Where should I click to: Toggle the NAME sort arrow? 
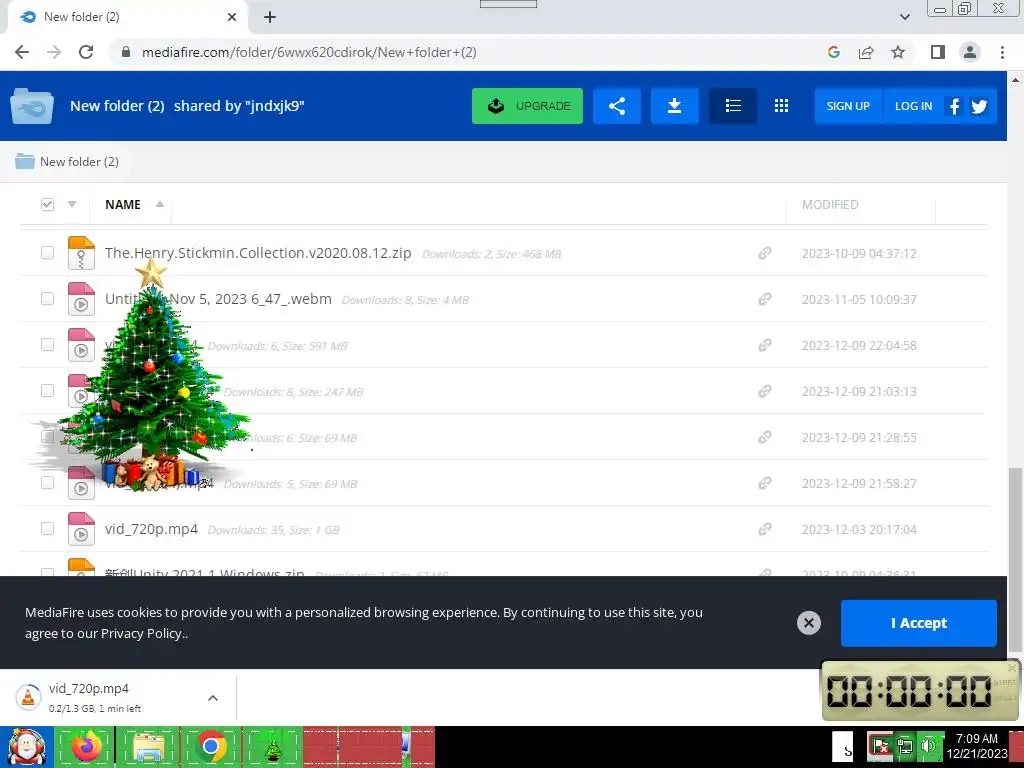[x=159, y=204]
